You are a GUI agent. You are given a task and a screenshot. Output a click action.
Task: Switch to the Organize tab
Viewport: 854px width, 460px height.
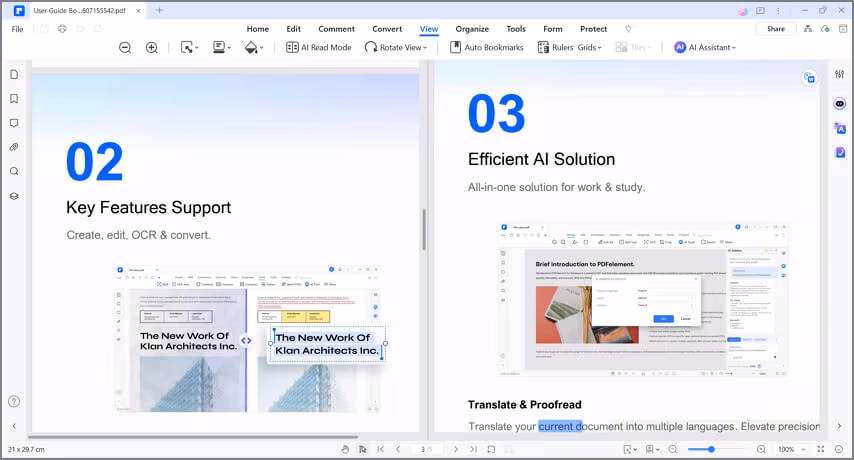tap(472, 29)
